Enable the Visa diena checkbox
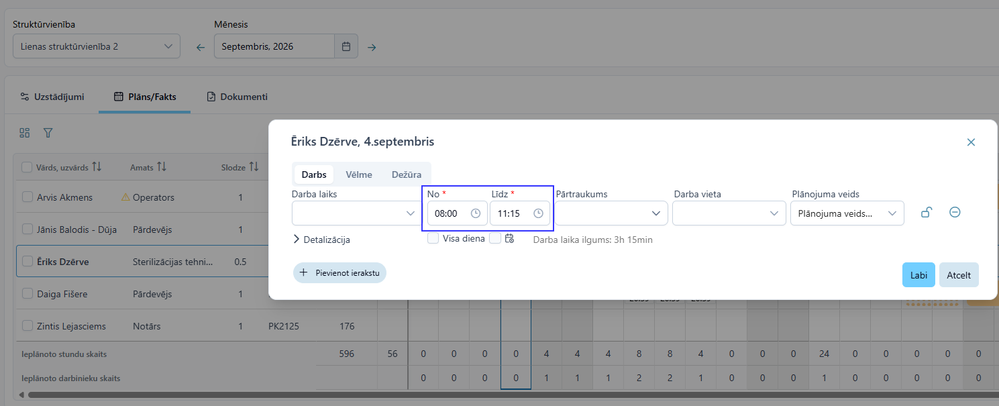 [x=433, y=238]
